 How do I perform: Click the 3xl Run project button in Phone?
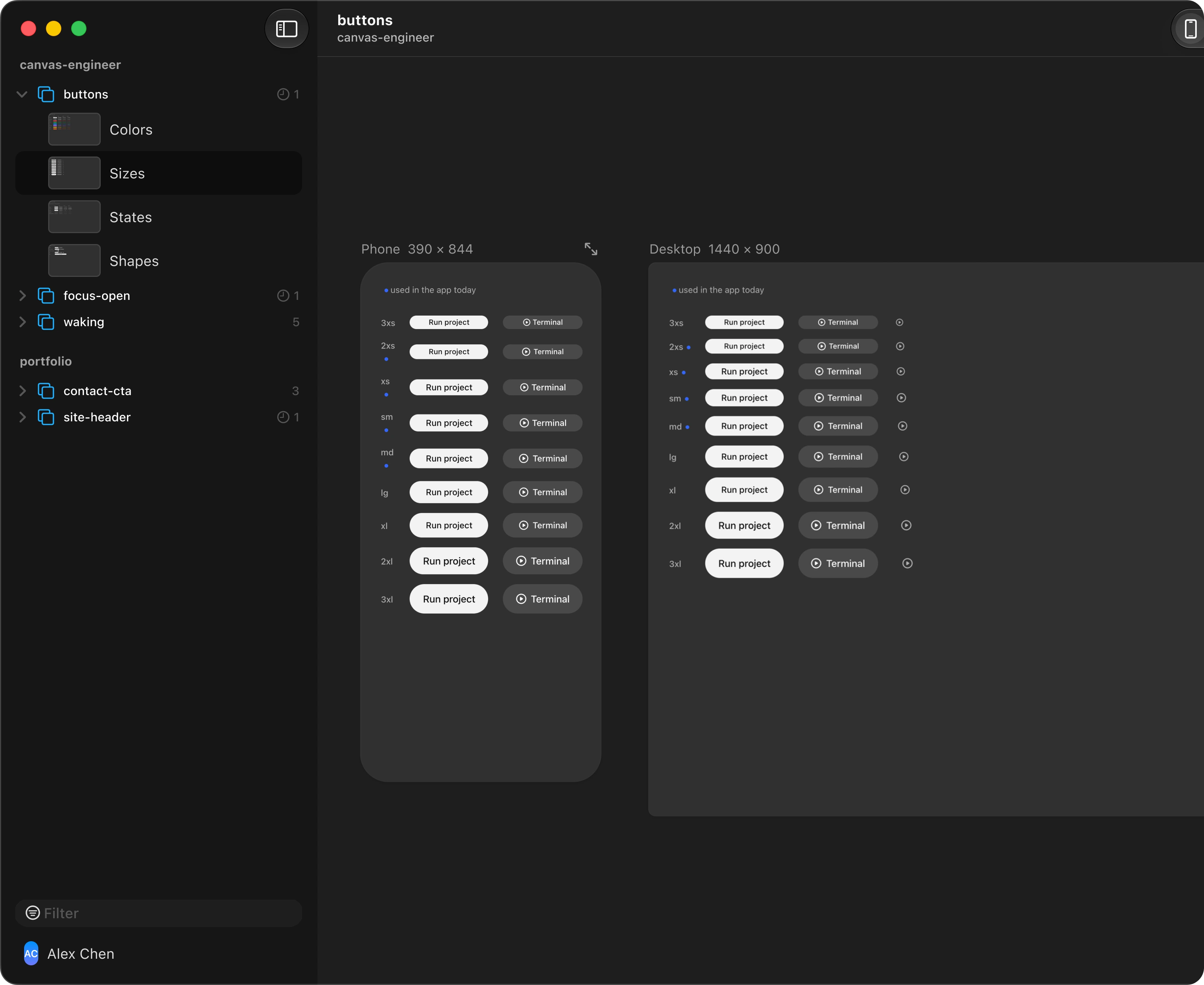(x=449, y=599)
